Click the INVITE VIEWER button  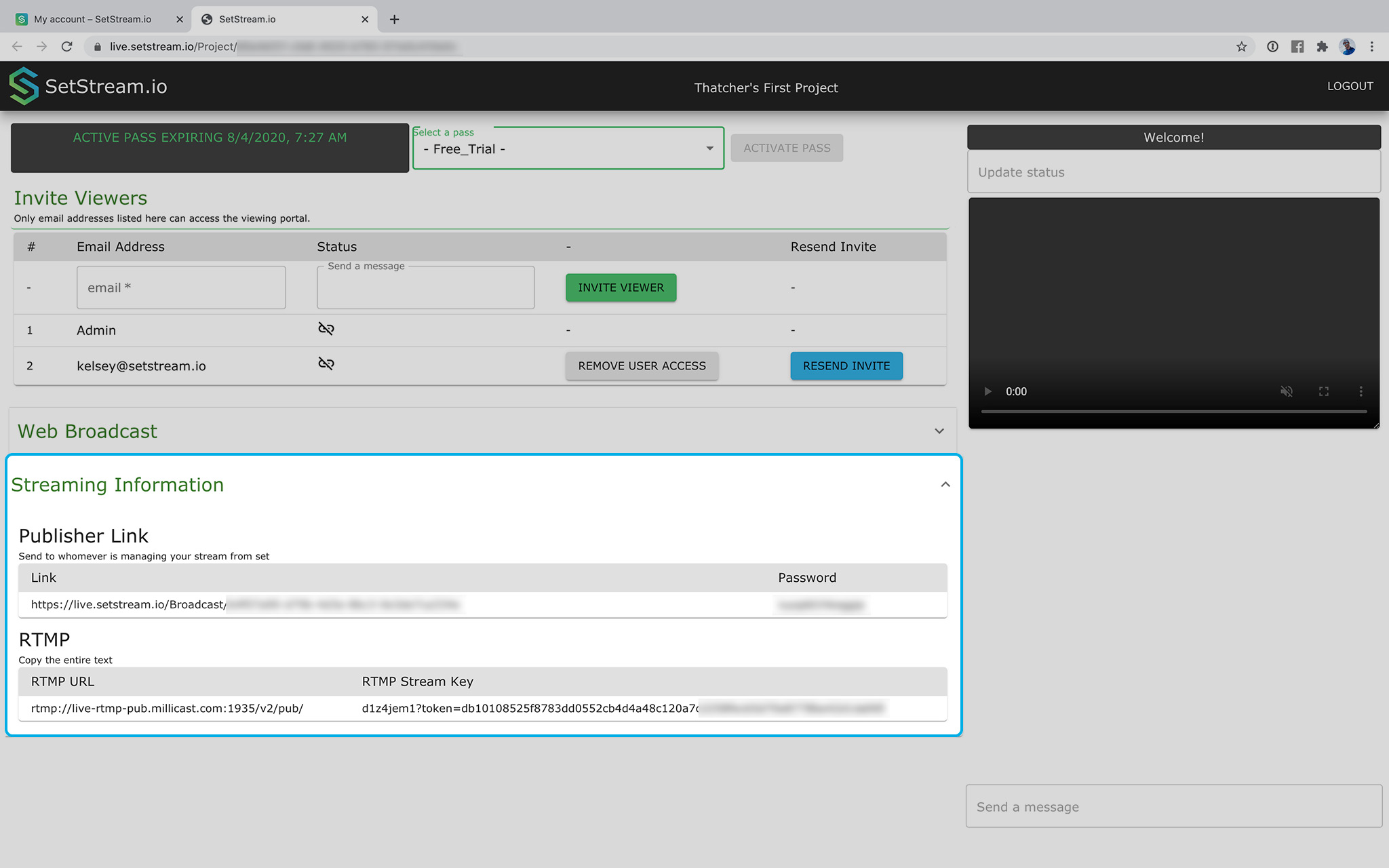click(x=621, y=288)
